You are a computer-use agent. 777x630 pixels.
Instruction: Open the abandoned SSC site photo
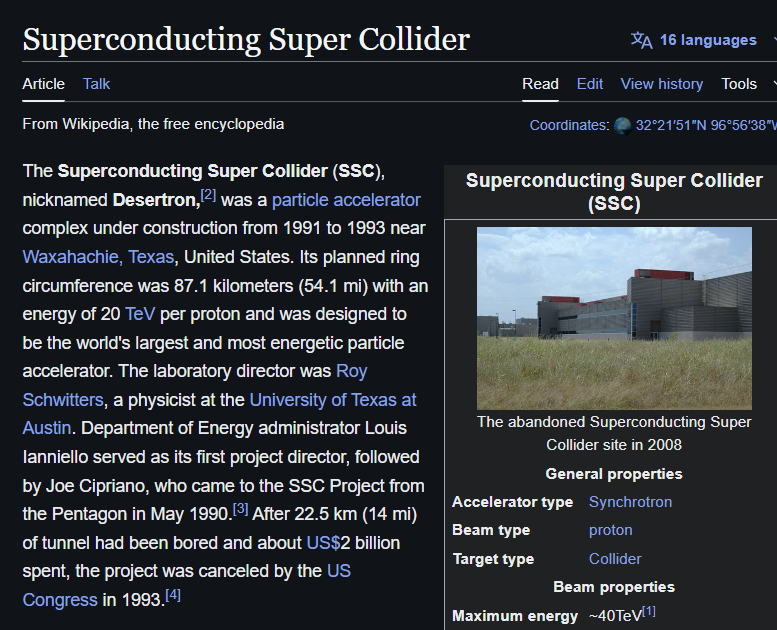pos(614,318)
